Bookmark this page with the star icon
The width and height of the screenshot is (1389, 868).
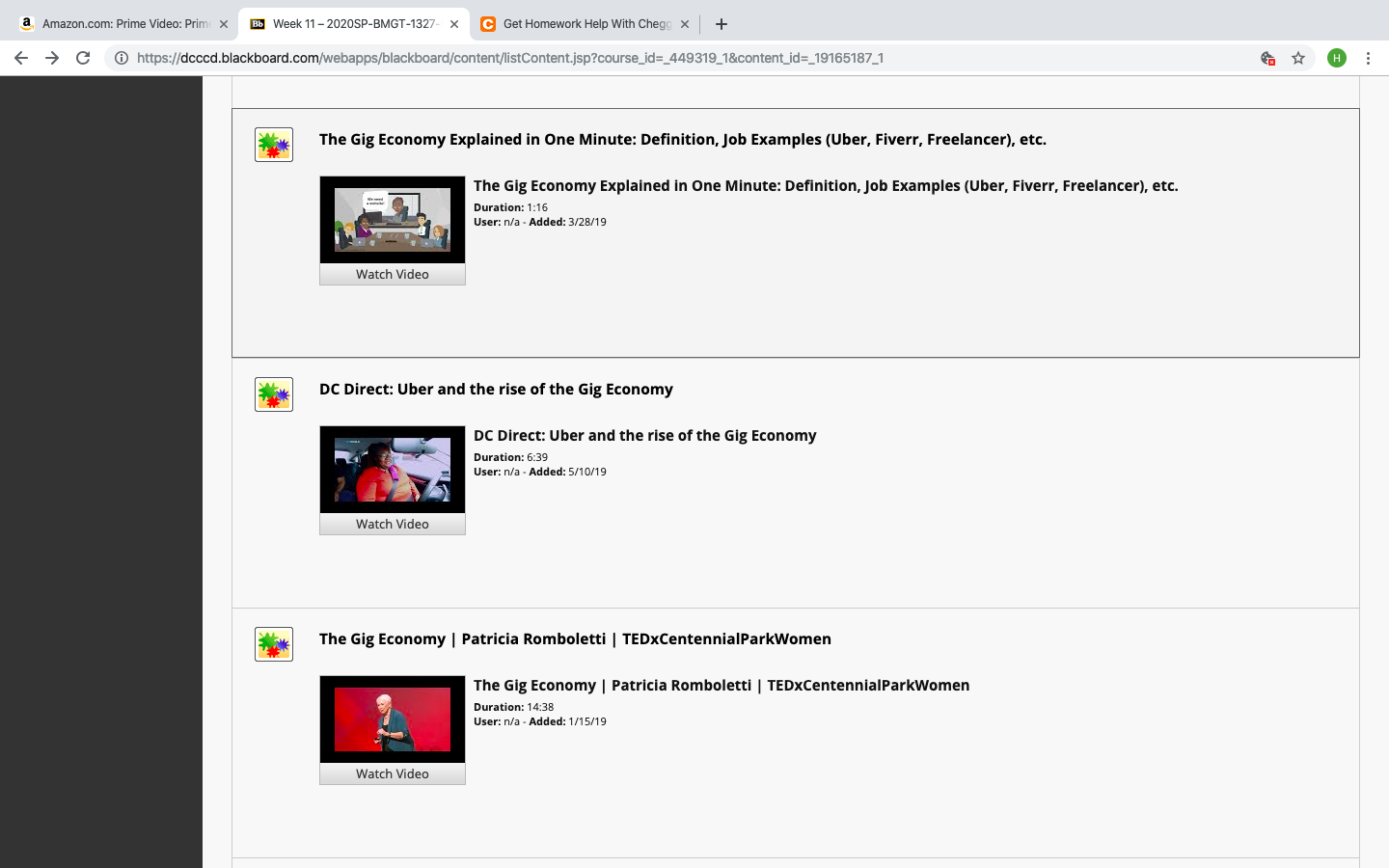click(x=1298, y=58)
